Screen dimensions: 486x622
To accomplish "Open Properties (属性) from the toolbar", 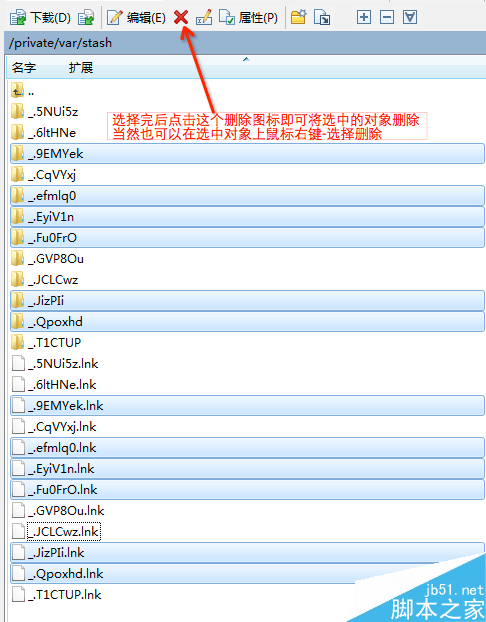I will point(248,18).
